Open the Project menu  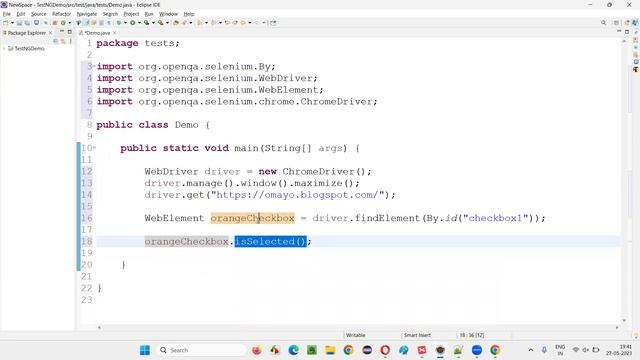pyautogui.click(x=131, y=14)
